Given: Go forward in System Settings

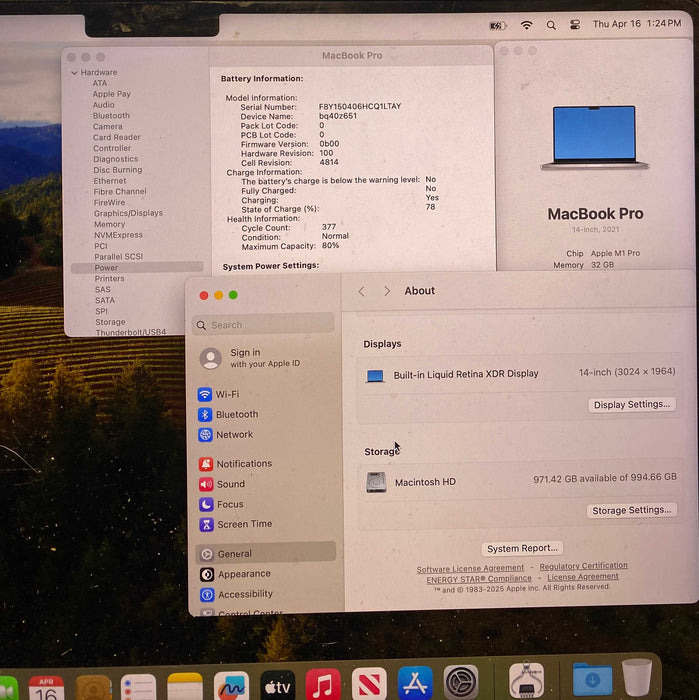Looking at the screenshot, I should pyautogui.click(x=387, y=291).
